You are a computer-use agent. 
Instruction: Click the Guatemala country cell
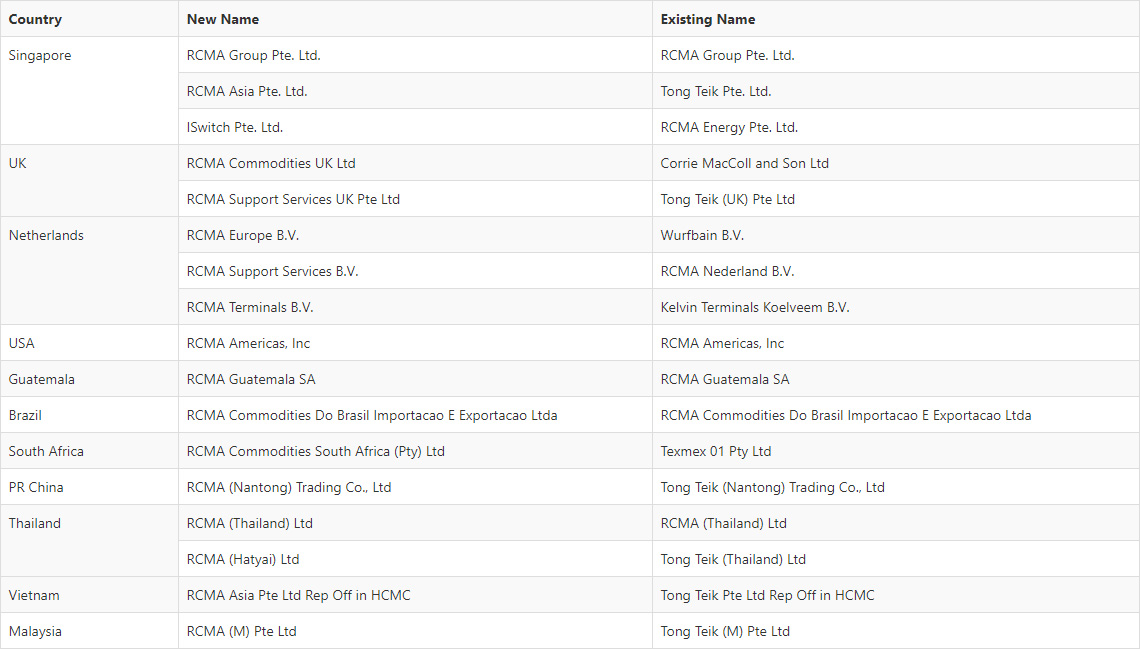coord(89,379)
